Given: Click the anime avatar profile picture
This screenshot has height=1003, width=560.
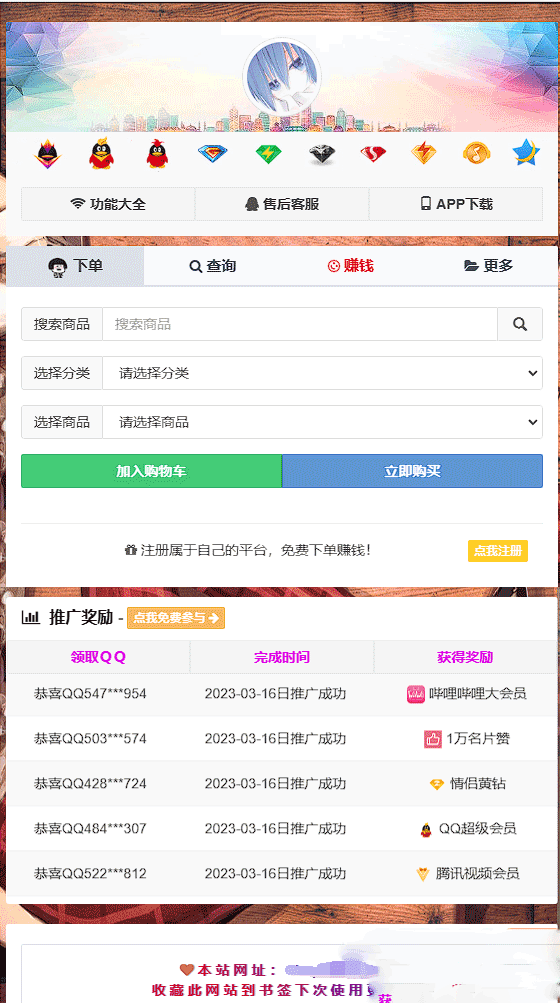Looking at the screenshot, I should tap(282, 77).
